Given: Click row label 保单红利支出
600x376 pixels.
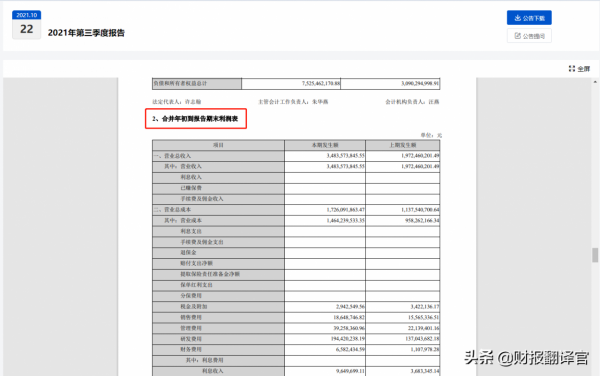Looking at the screenshot, I should click(x=196, y=285).
